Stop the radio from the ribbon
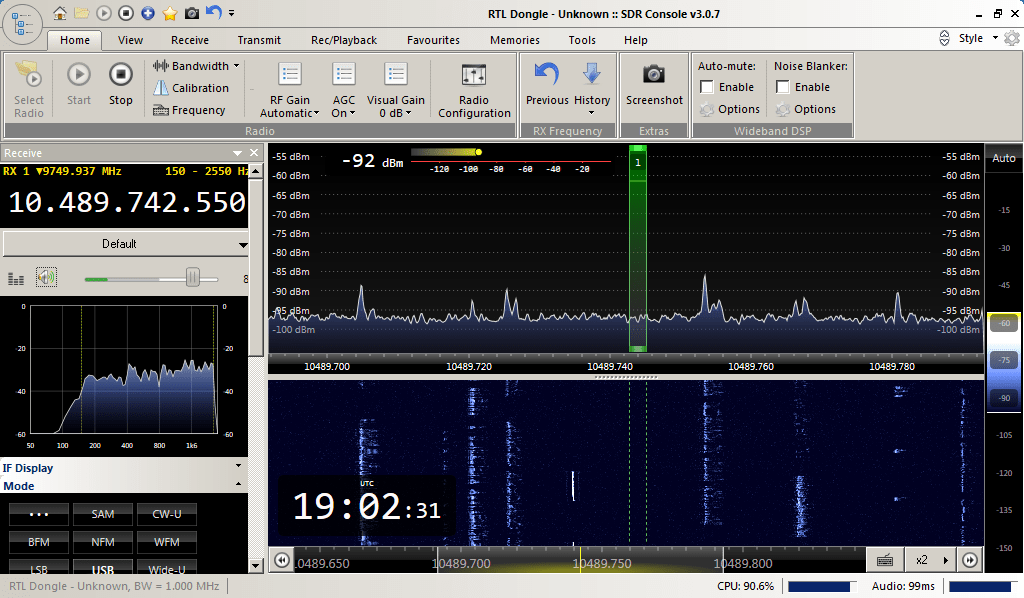The image size is (1024, 598). (x=121, y=84)
